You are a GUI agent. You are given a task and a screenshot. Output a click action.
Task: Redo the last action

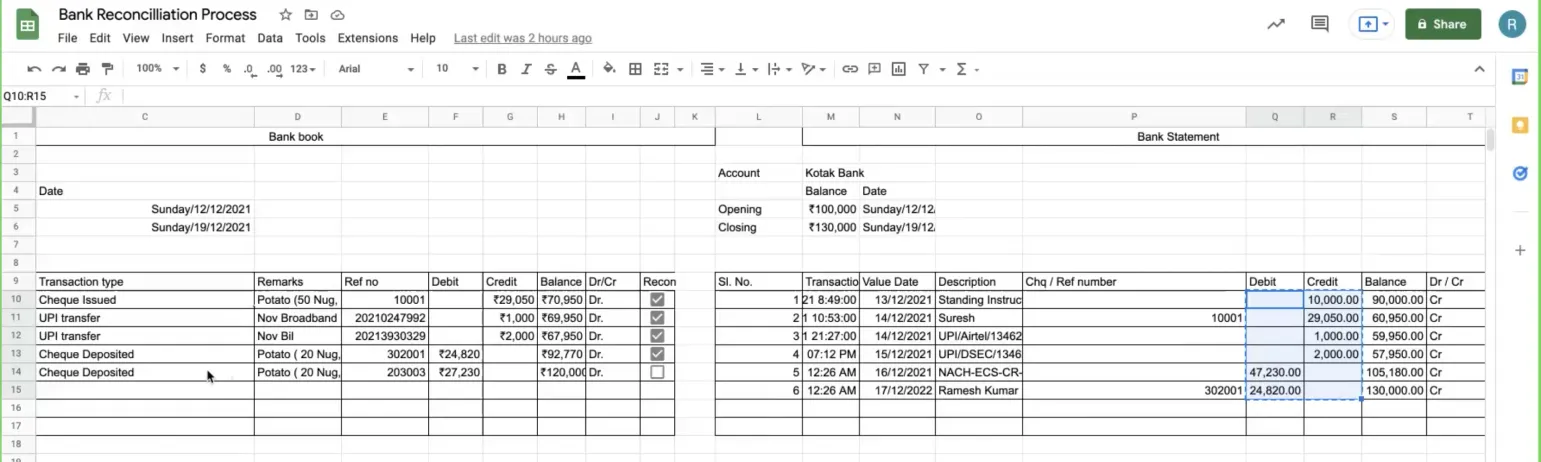click(58, 69)
